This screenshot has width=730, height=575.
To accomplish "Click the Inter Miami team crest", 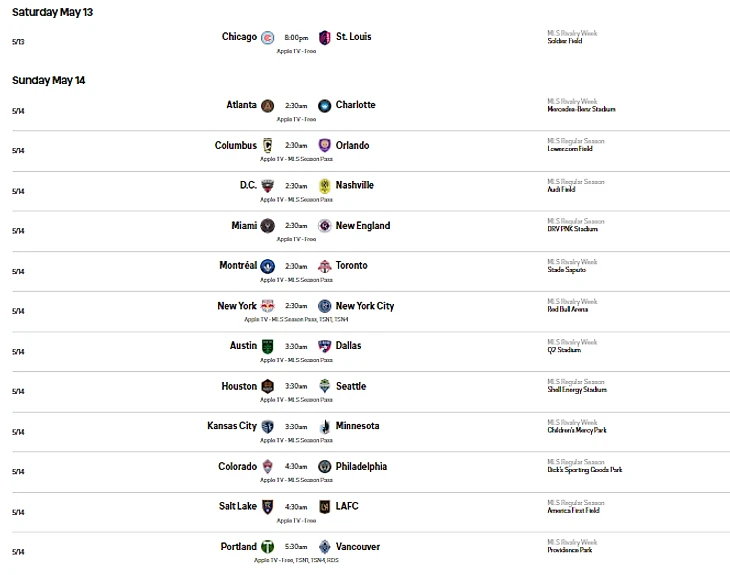I will [267, 226].
